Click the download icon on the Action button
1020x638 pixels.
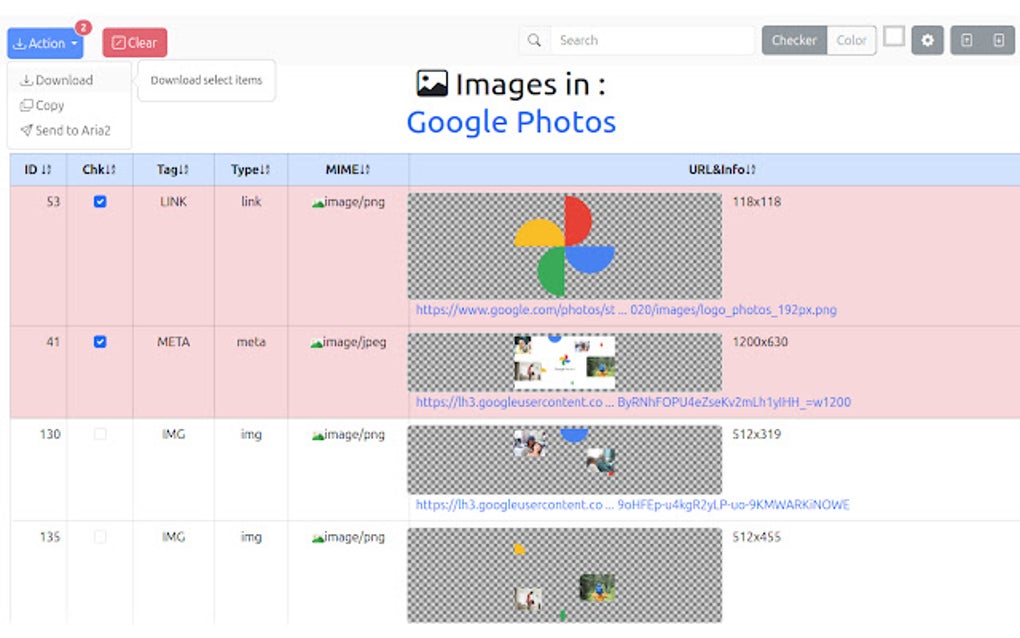coord(21,43)
